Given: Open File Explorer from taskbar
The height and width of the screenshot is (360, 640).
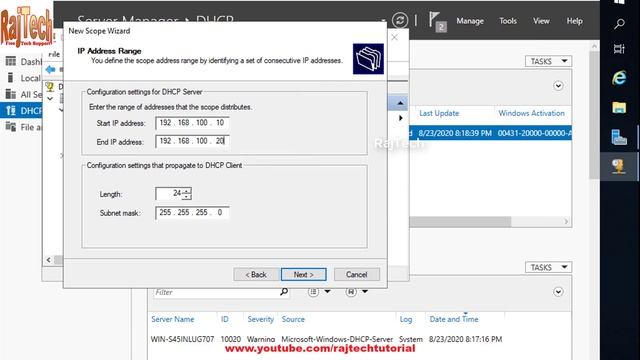Looking at the screenshot, I should [619, 107].
